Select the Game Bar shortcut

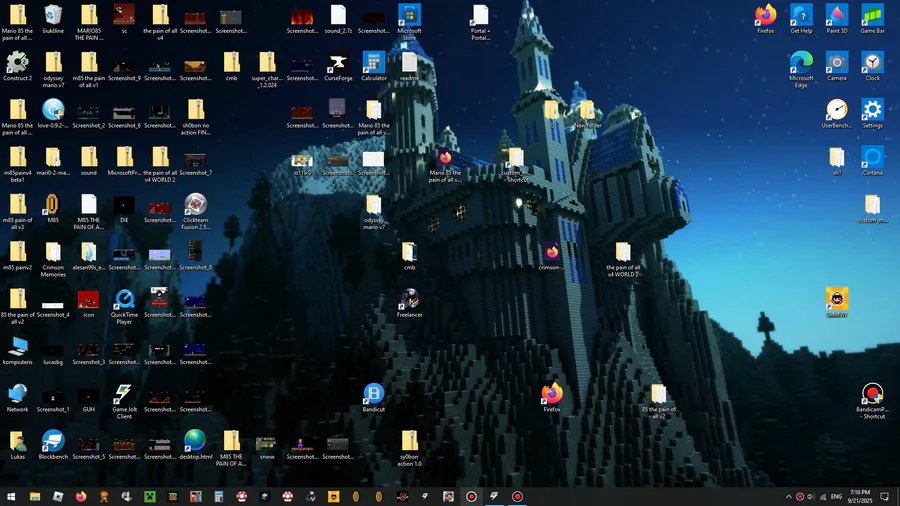872,15
